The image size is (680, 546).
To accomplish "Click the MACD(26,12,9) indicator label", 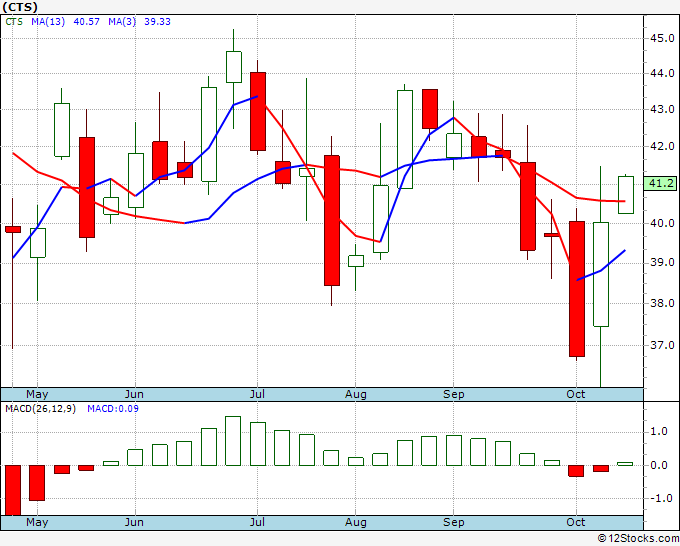I will point(40,409).
